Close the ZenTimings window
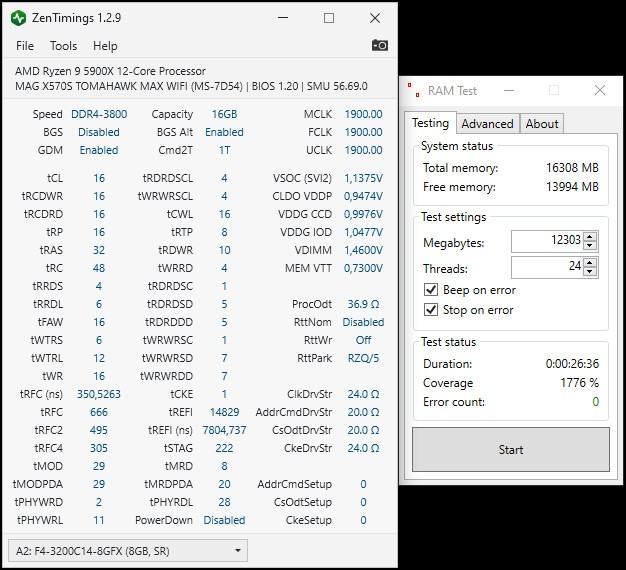The height and width of the screenshot is (570, 626). click(x=375, y=18)
